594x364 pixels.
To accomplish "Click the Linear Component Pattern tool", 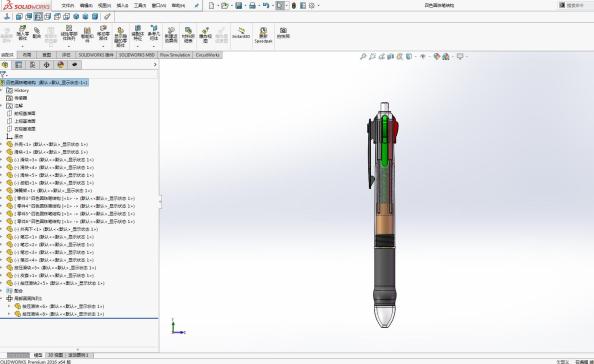I will pyautogui.click(x=69, y=33).
